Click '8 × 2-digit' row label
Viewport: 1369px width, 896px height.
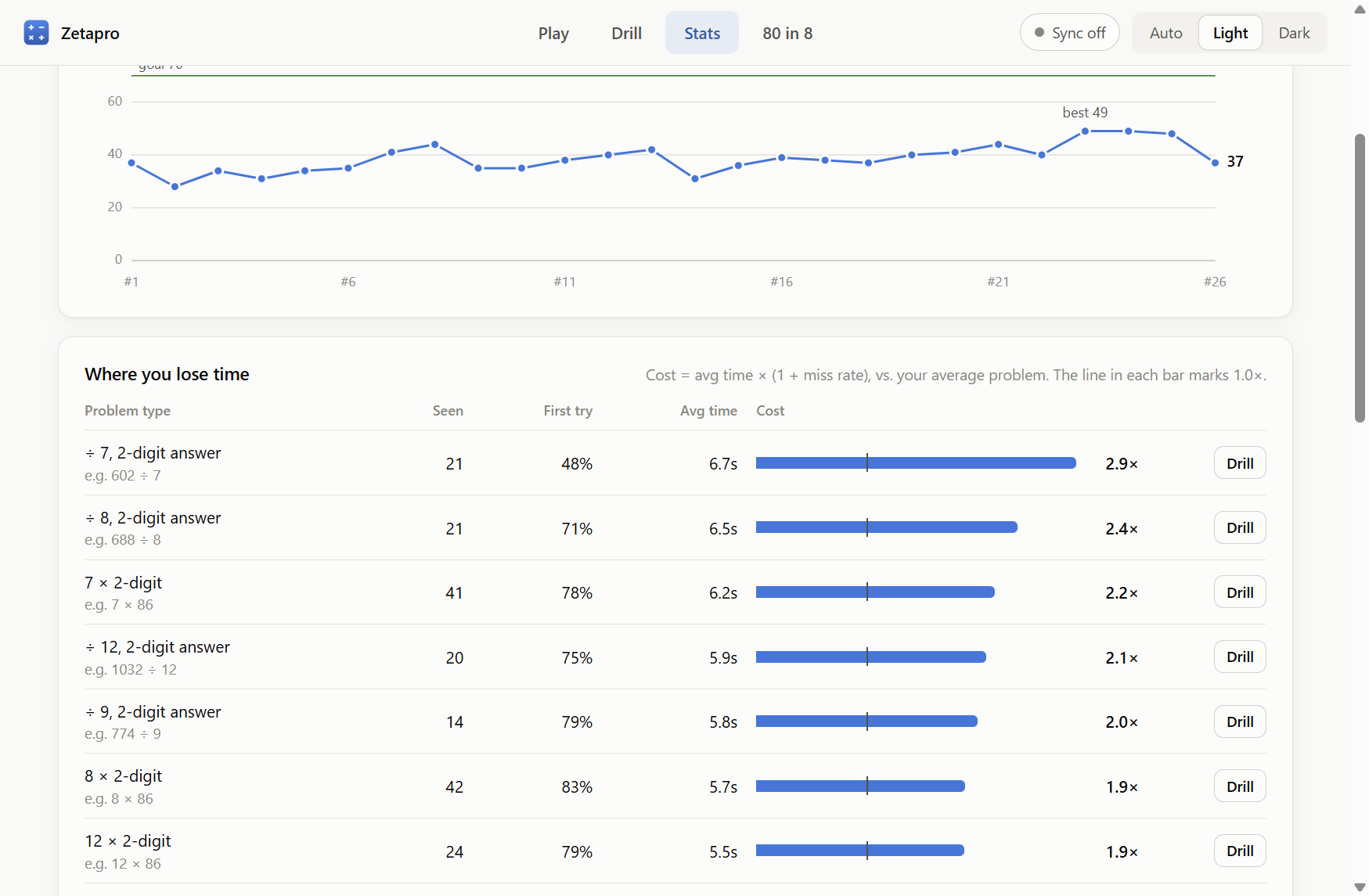point(124,776)
